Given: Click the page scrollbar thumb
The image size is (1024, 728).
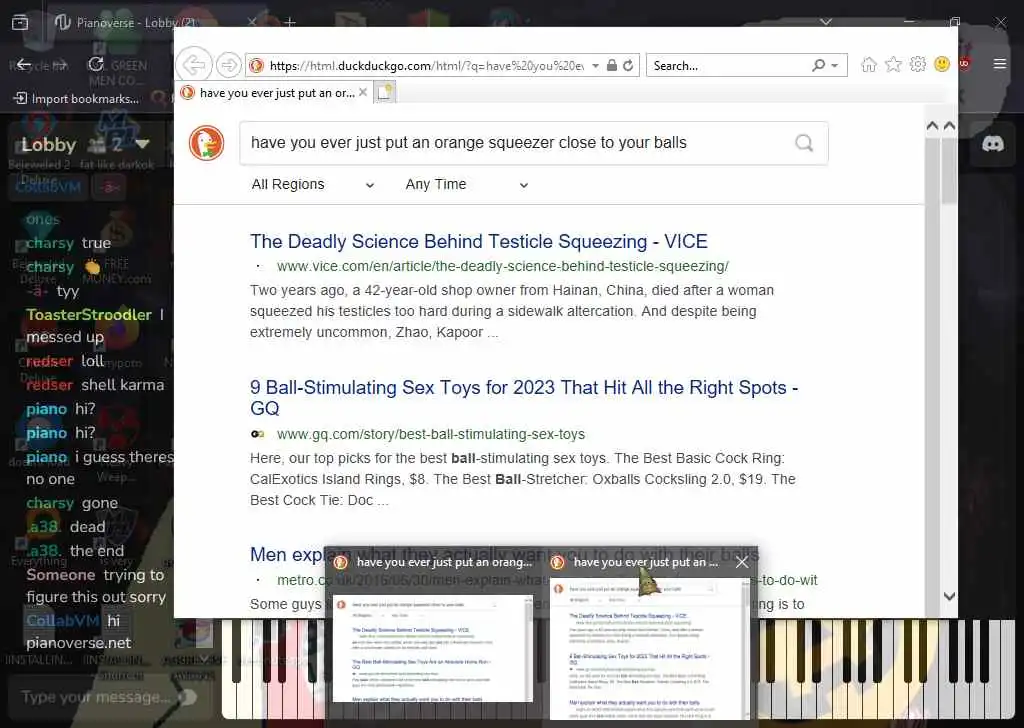Looking at the screenshot, I should 949,170.
